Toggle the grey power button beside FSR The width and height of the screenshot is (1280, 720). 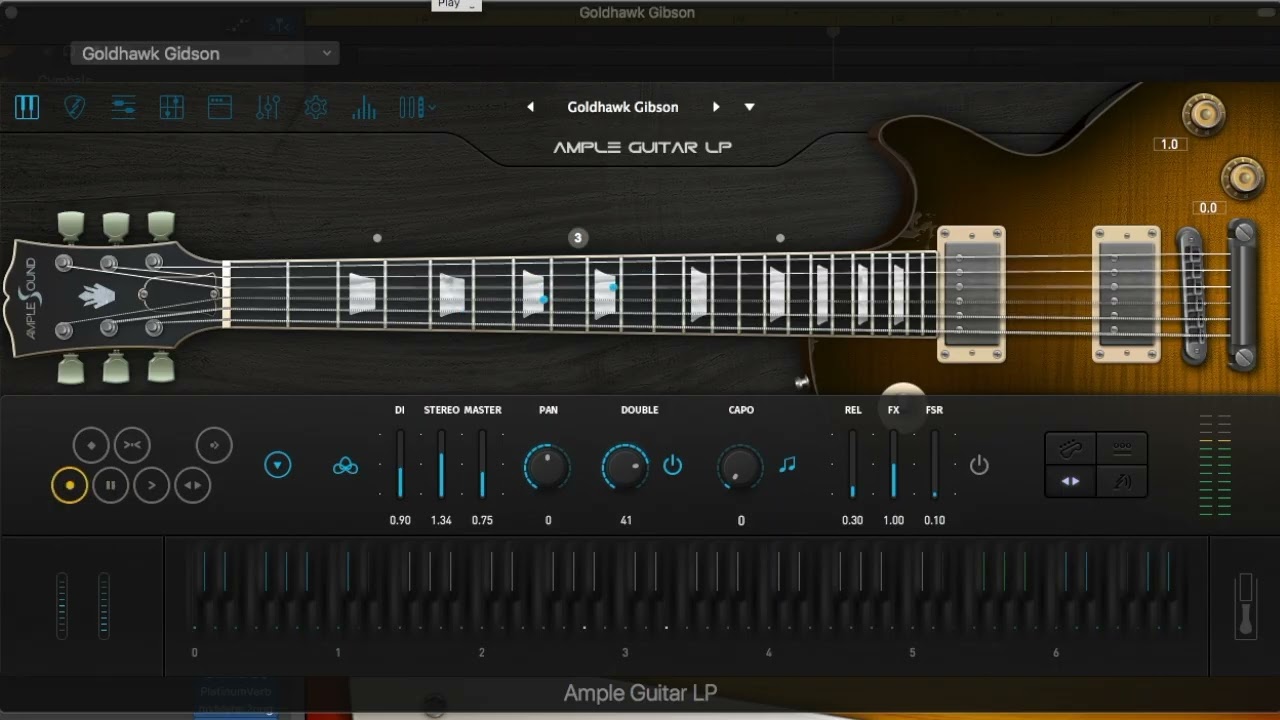point(979,465)
